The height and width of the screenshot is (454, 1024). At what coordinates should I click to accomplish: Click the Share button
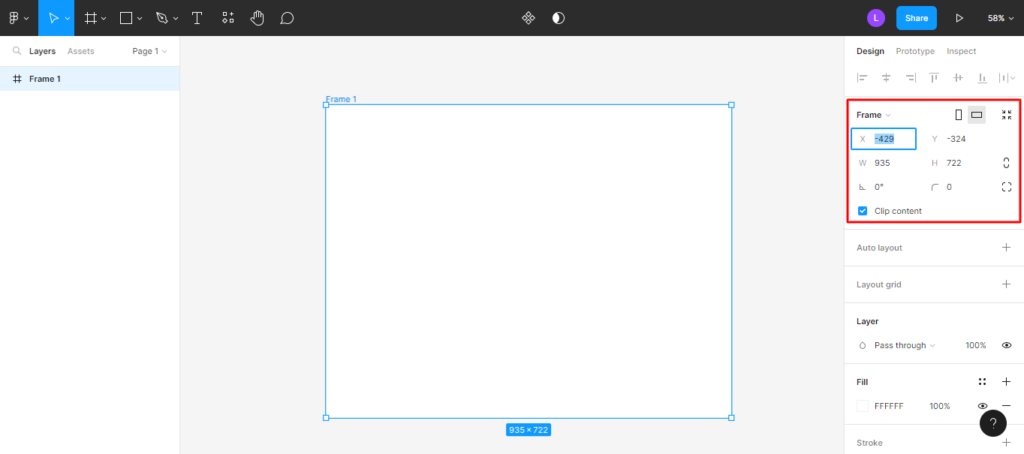(916, 18)
